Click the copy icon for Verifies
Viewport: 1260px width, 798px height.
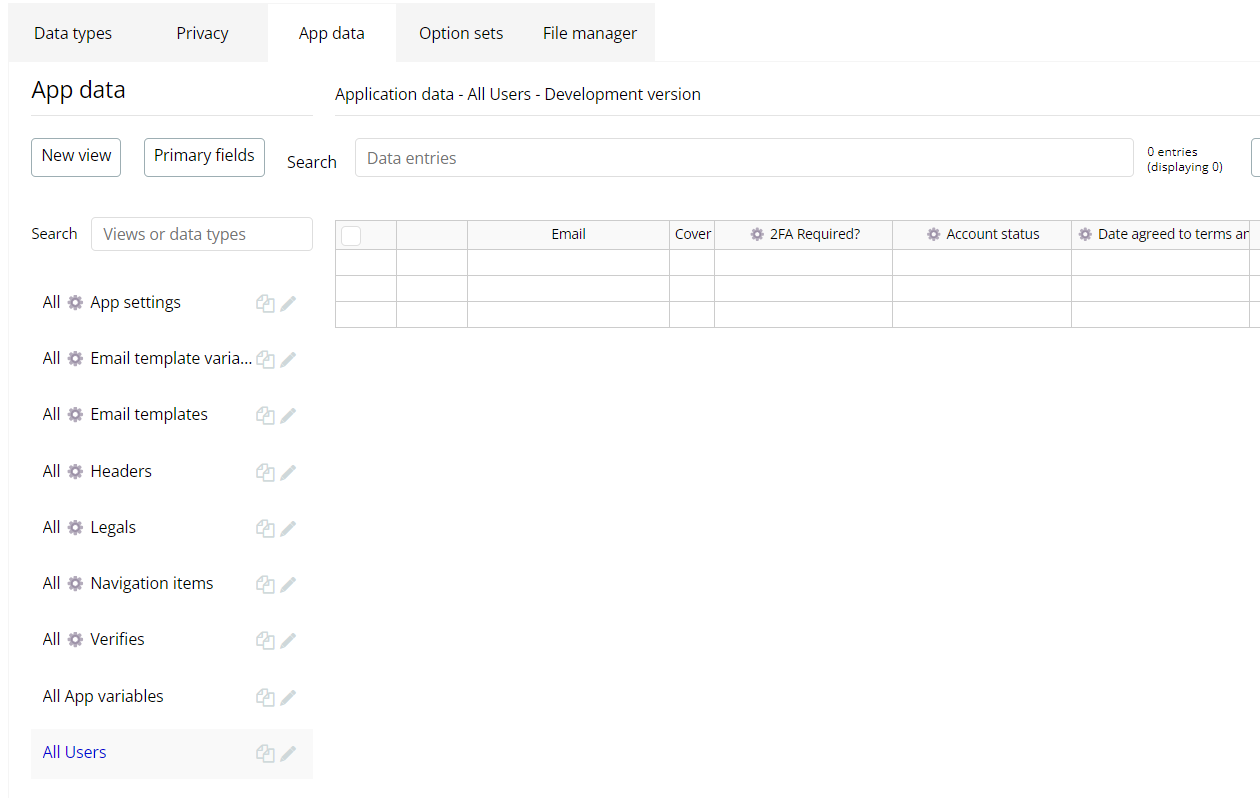tap(265, 640)
